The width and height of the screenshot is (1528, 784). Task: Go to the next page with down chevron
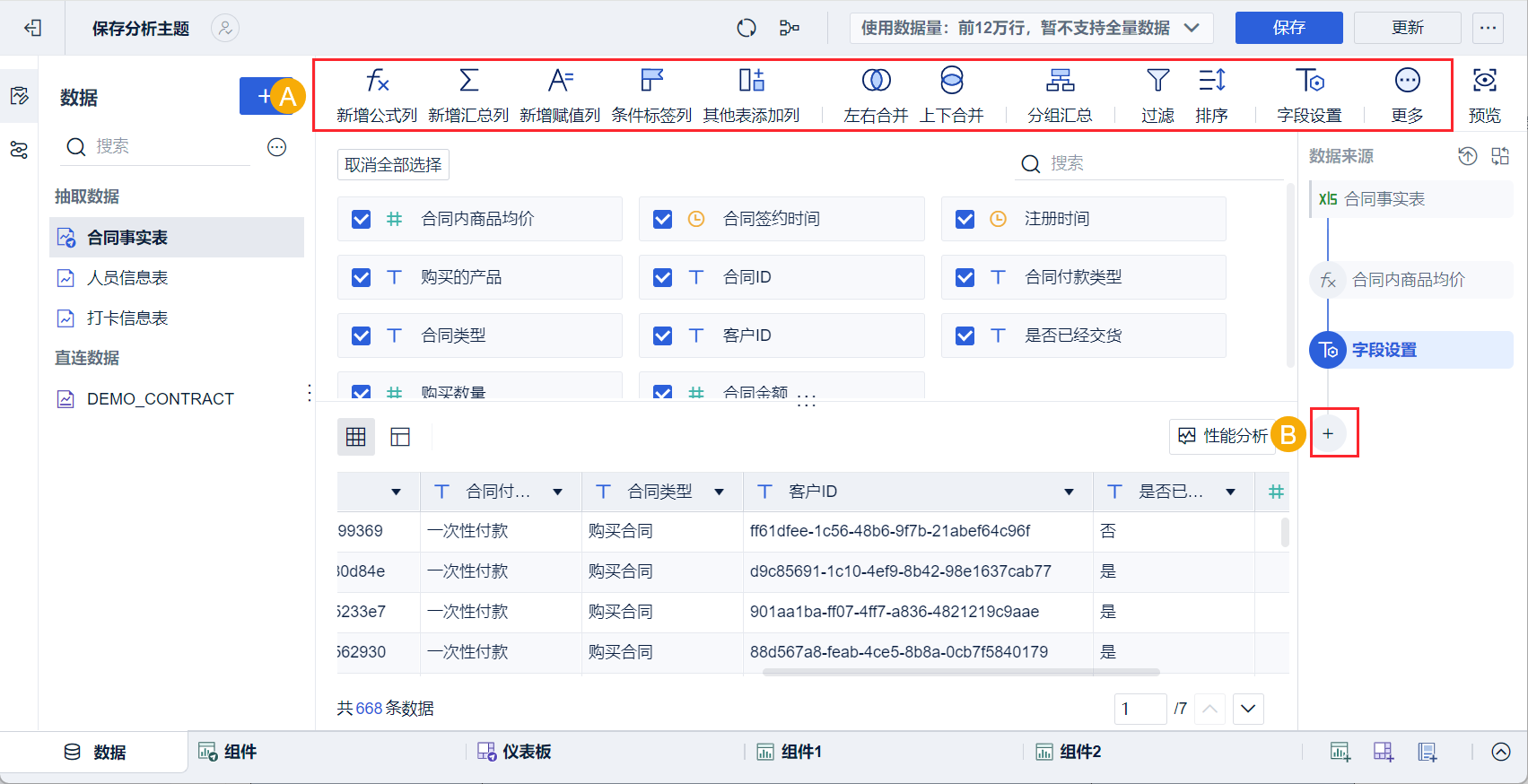(1248, 709)
